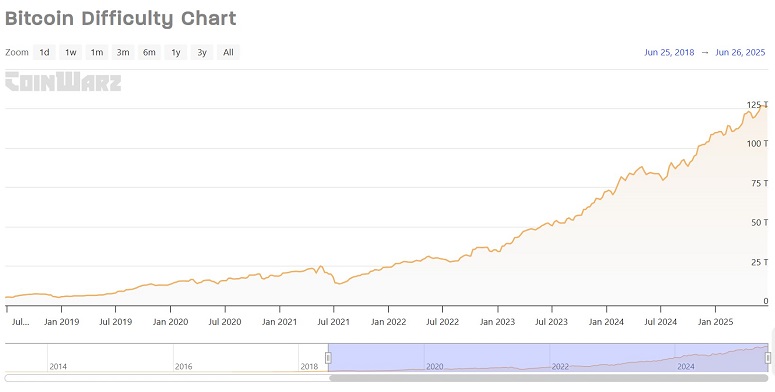Show All data range
The width and height of the screenshot is (775, 392).
pyautogui.click(x=228, y=52)
